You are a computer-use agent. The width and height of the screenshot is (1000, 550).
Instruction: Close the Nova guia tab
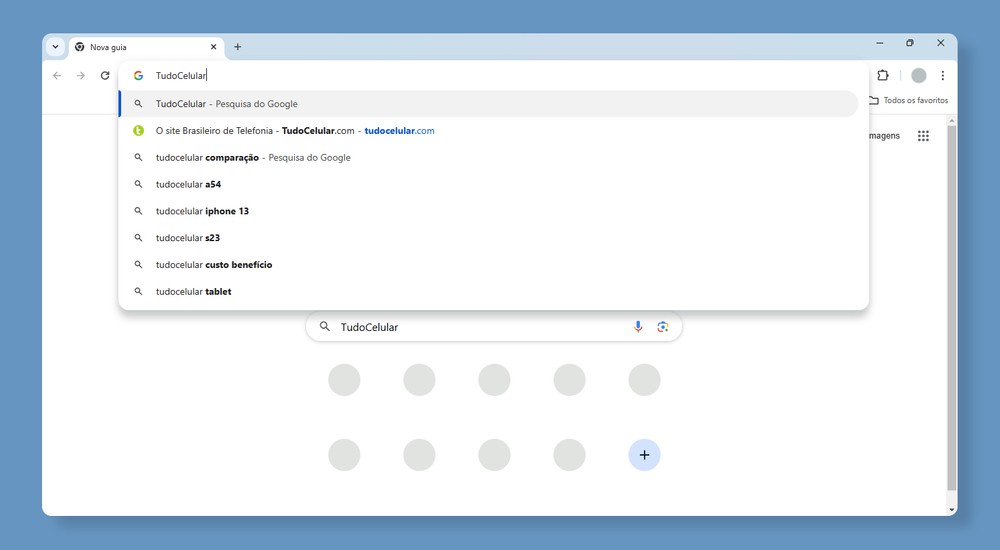click(x=213, y=47)
